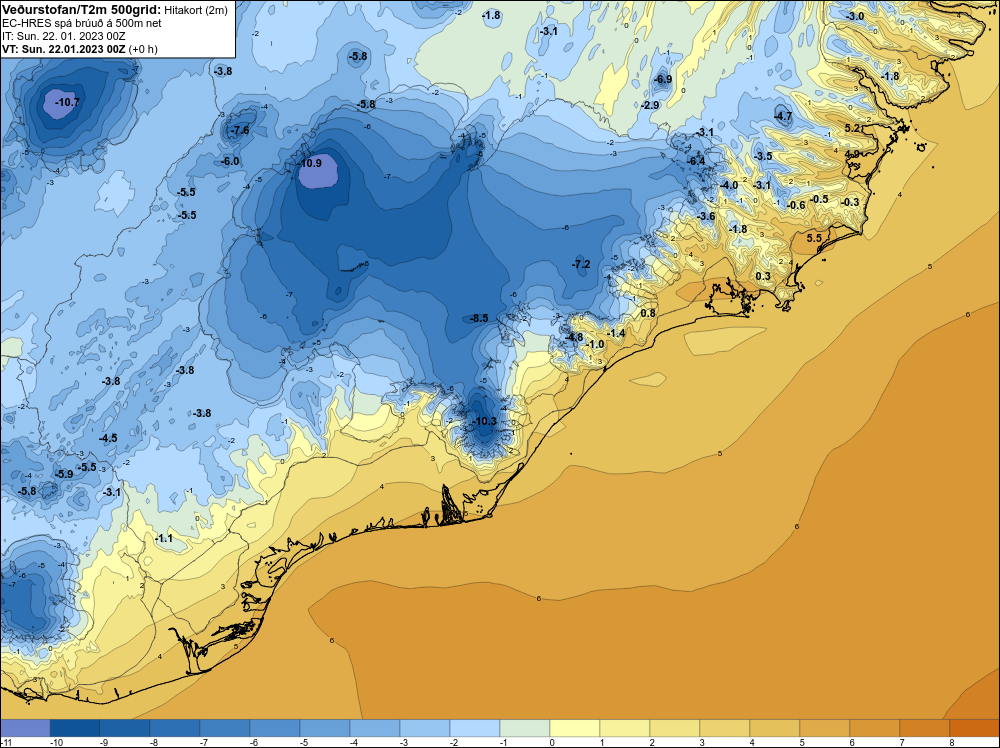Select the -3.0 temperature reading
Viewport: 1000px width, 748px height.
click(855, 16)
